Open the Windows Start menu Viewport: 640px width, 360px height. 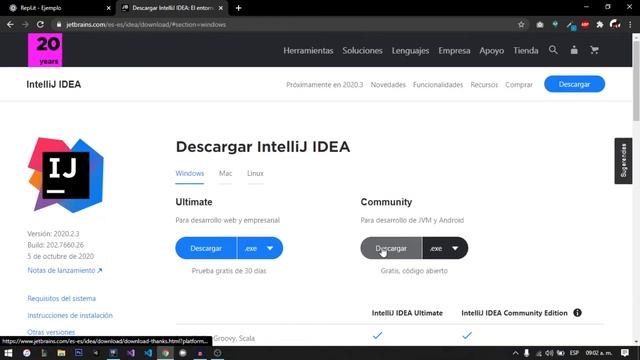[8, 353]
